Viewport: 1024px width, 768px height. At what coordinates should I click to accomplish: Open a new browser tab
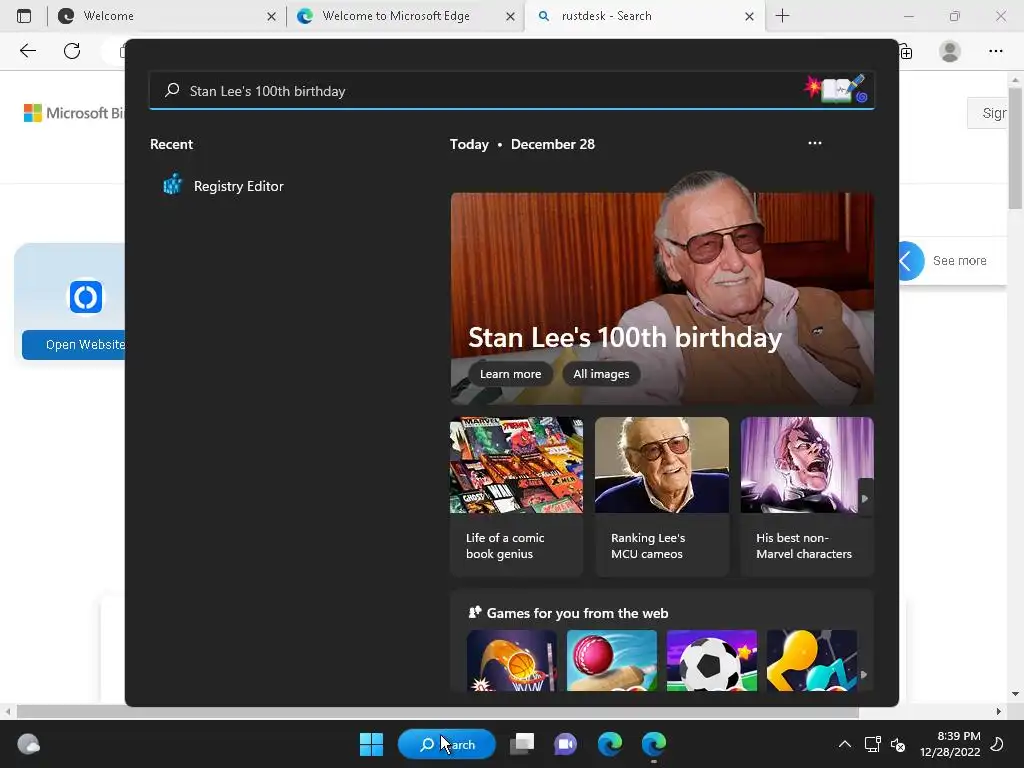(x=782, y=16)
